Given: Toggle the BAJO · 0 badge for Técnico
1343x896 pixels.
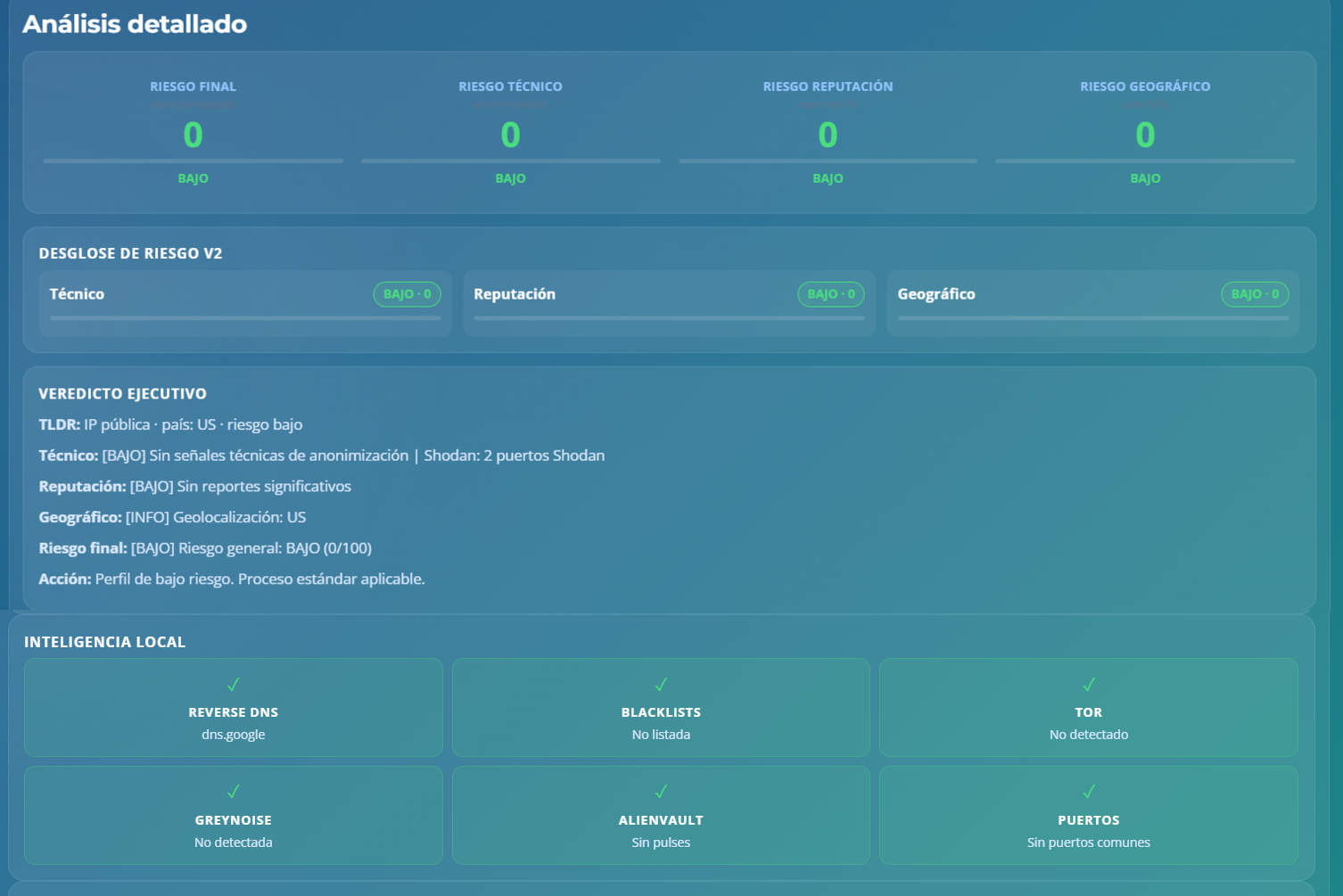Looking at the screenshot, I should [x=407, y=294].
